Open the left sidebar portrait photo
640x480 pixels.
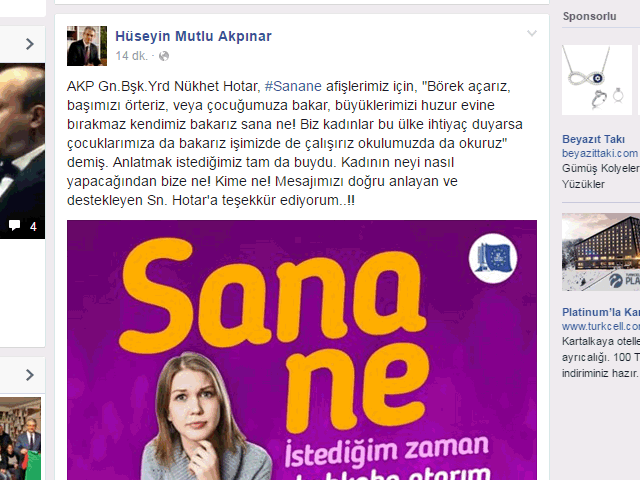(x=22, y=151)
